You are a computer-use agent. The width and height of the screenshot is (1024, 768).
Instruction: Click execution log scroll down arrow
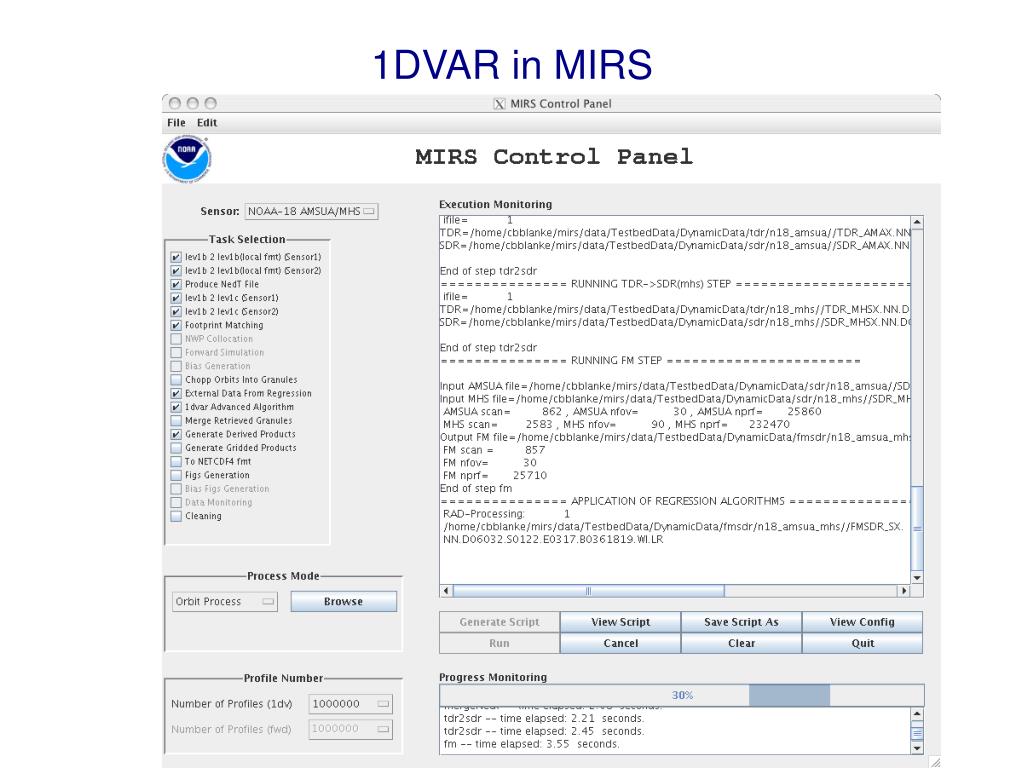917,578
